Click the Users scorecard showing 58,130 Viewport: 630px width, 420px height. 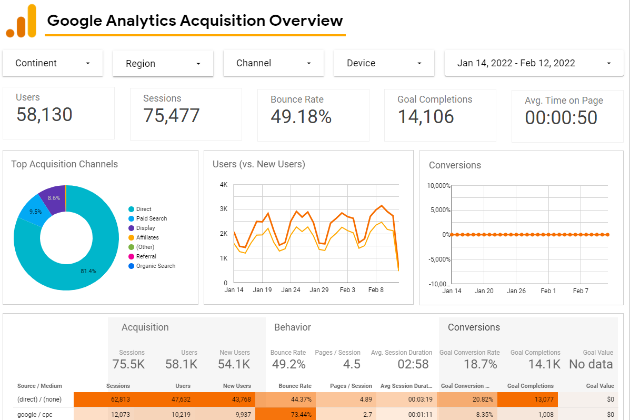tap(58, 113)
